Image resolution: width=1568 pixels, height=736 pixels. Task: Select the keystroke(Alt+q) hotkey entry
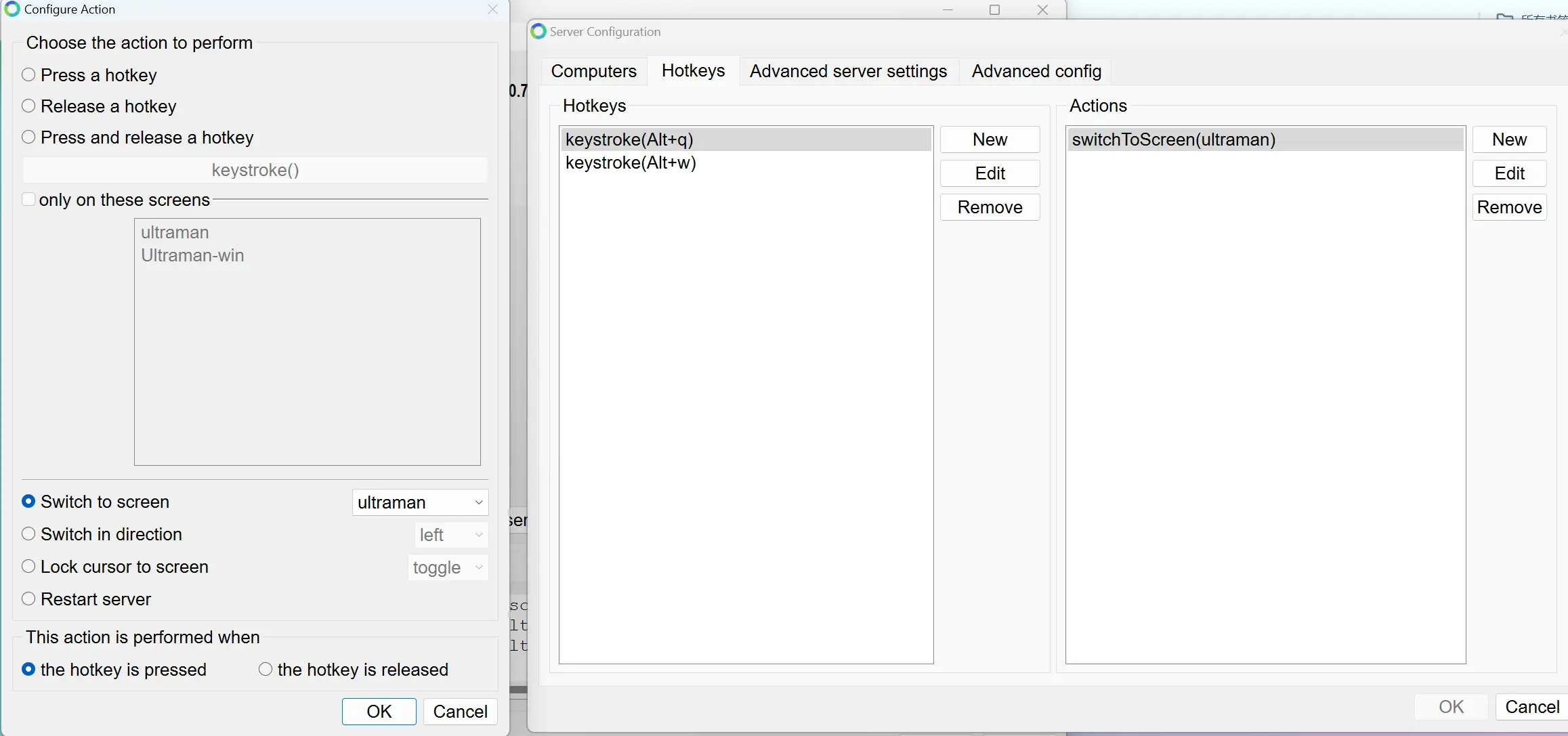tap(746, 139)
